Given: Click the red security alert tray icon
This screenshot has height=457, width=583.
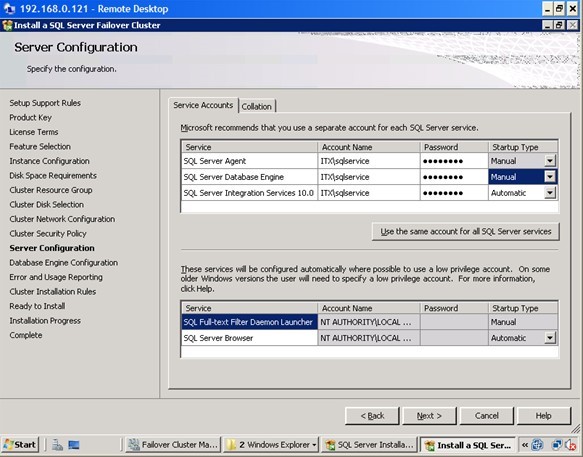Looking at the screenshot, I should [x=570, y=445].
